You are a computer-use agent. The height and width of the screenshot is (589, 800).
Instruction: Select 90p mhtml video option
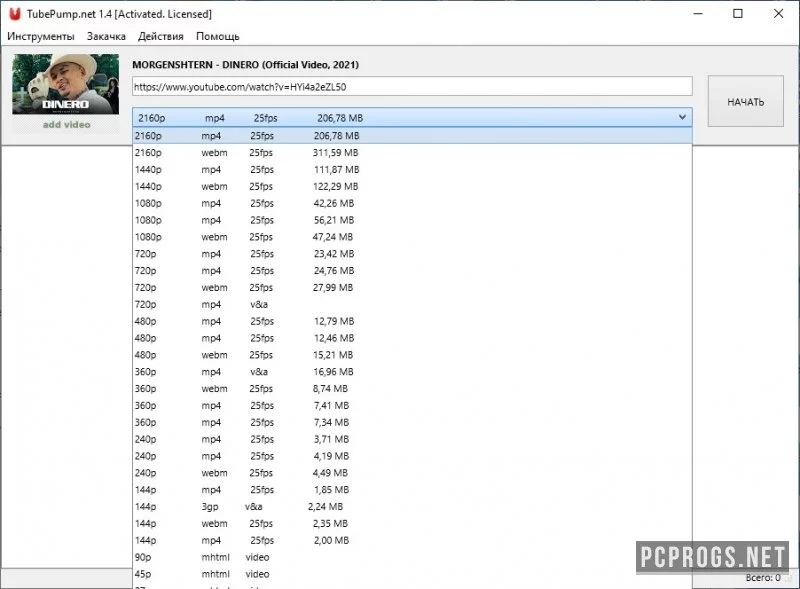412,557
